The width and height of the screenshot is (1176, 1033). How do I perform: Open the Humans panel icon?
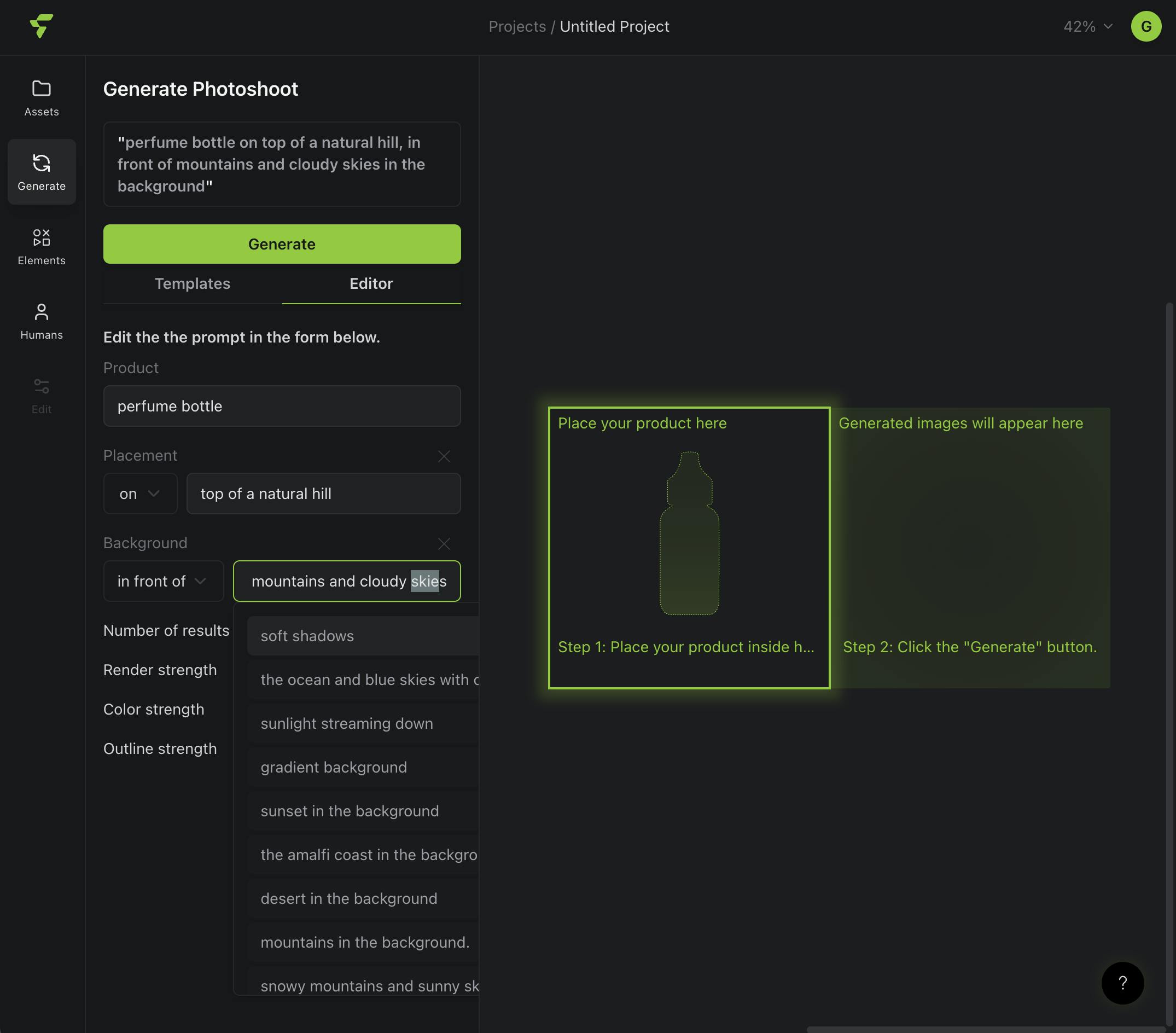42,312
